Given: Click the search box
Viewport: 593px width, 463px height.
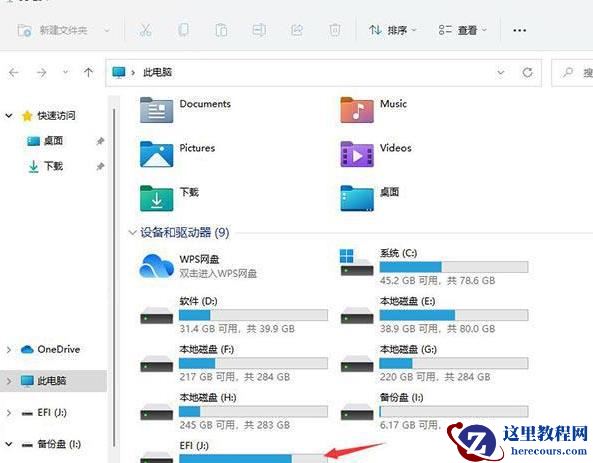Looking at the screenshot, I should 573,72.
